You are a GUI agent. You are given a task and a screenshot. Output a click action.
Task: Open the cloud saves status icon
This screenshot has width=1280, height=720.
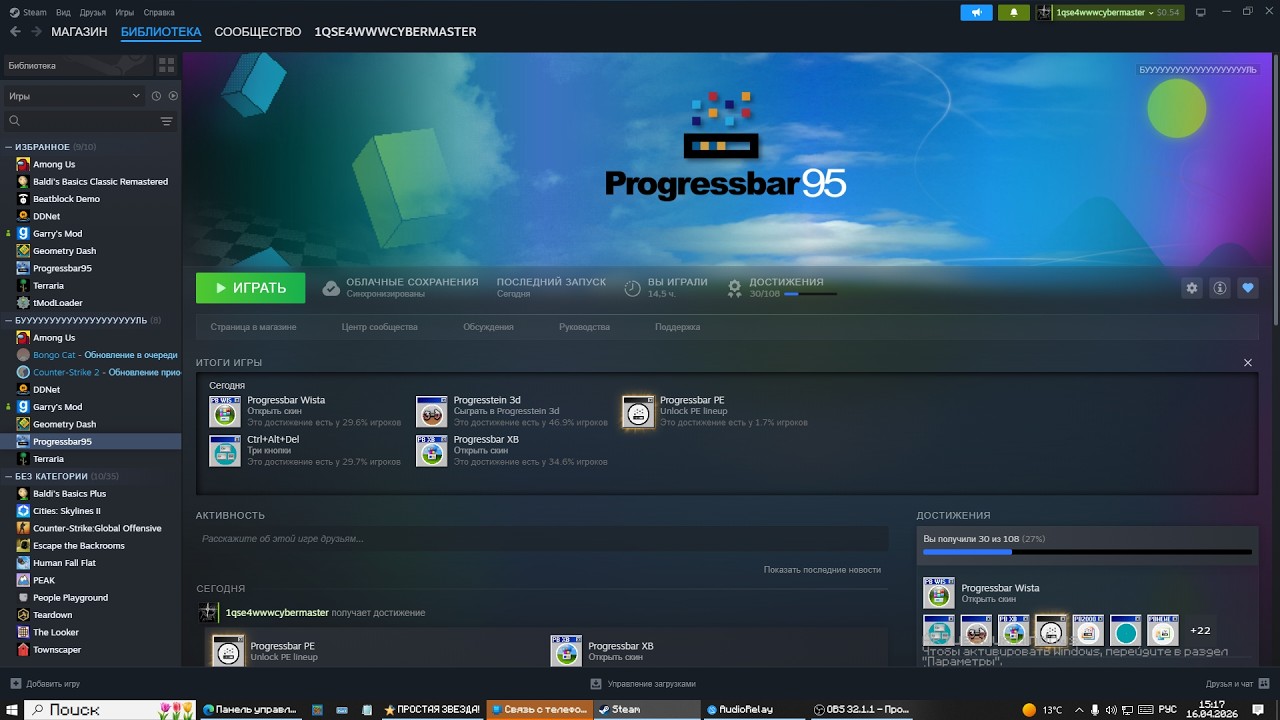tap(331, 288)
